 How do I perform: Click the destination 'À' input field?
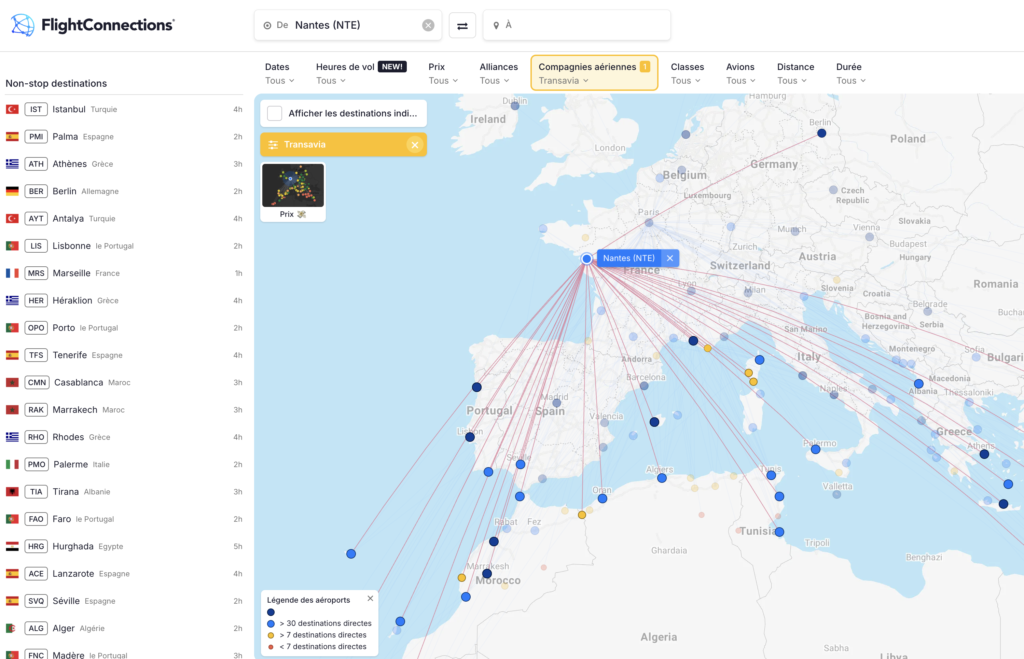[577, 25]
